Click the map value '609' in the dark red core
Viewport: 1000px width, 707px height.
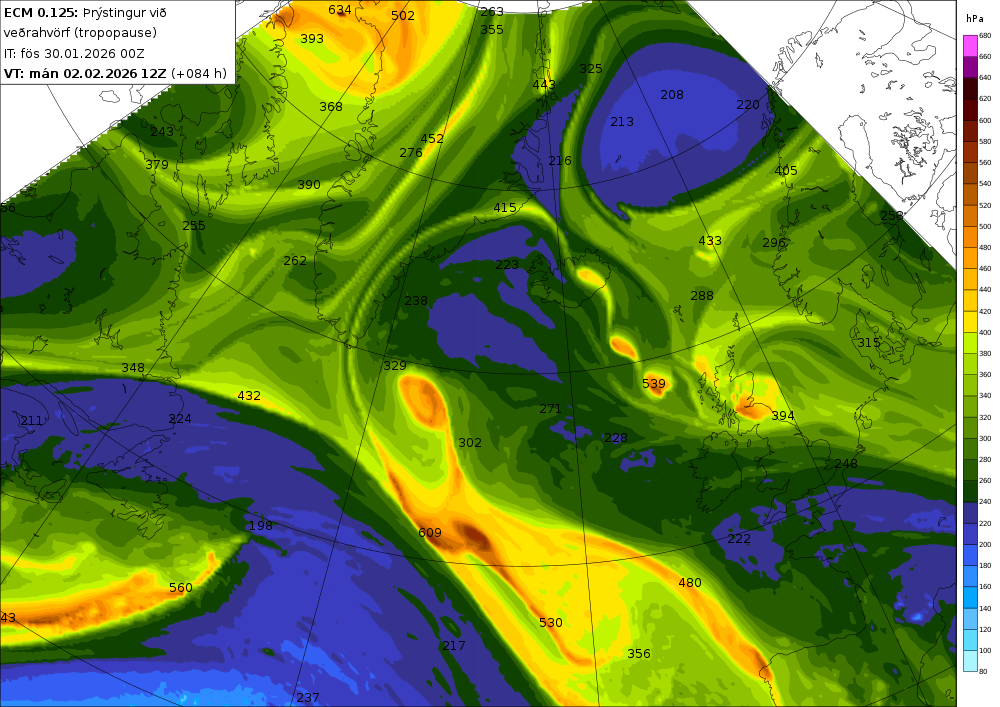click(x=430, y=533)
